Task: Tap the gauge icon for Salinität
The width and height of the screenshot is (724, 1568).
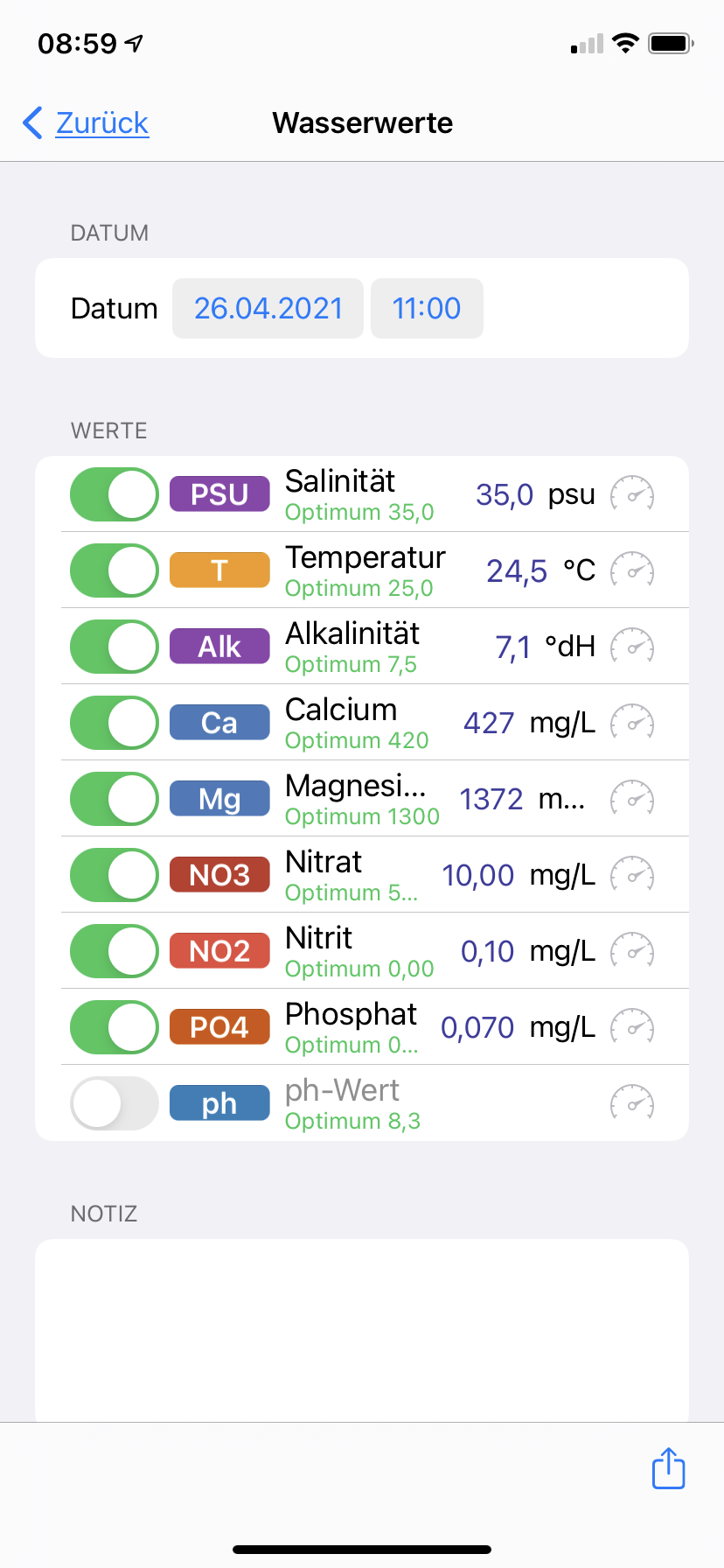Action: pyautogui.click(x=631, y=494)
